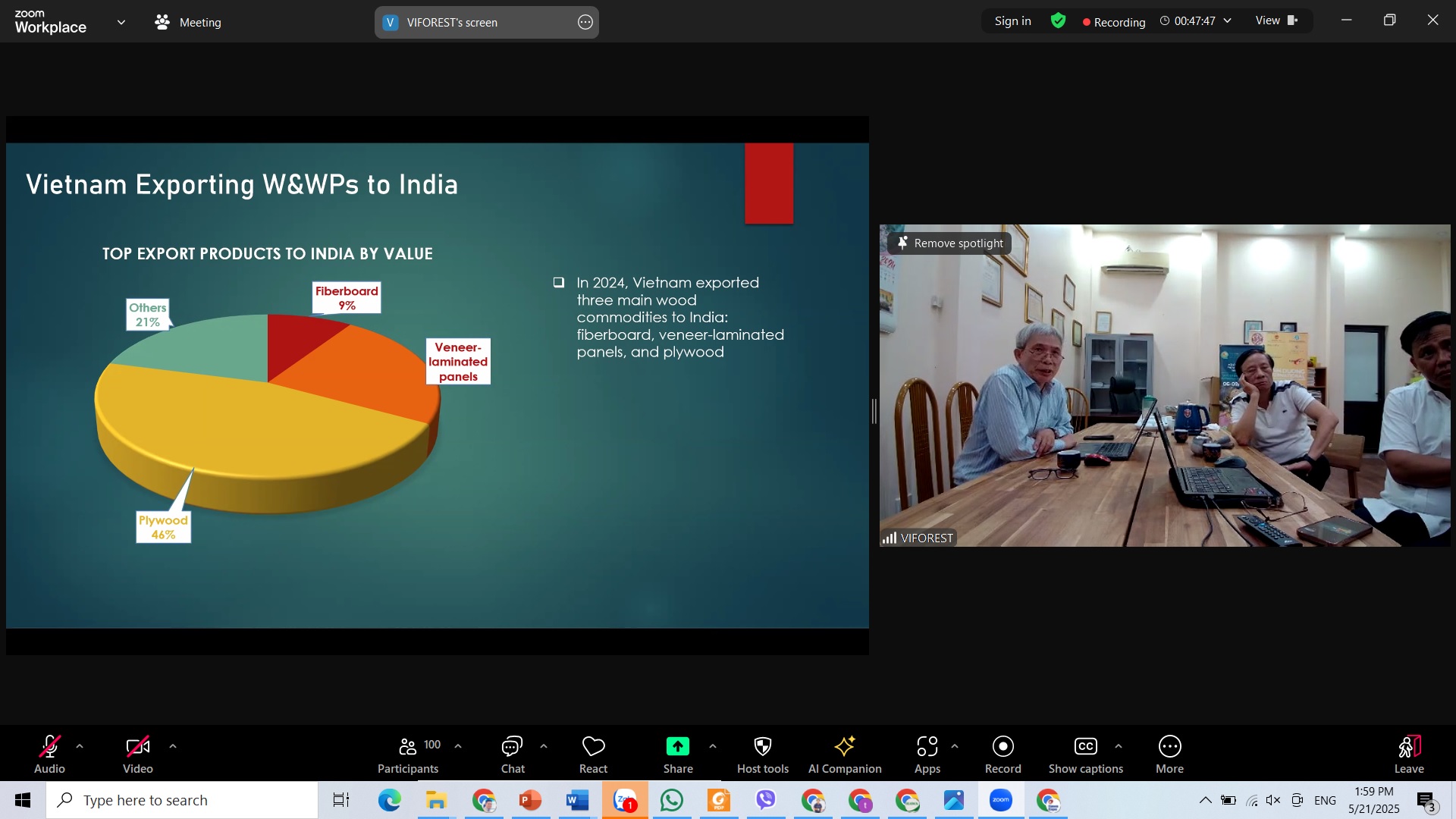Screen dimensions: 1456x819
Task: Click Remove spotlight on the video
Action: pyautogui.click(x=950, y=243)
